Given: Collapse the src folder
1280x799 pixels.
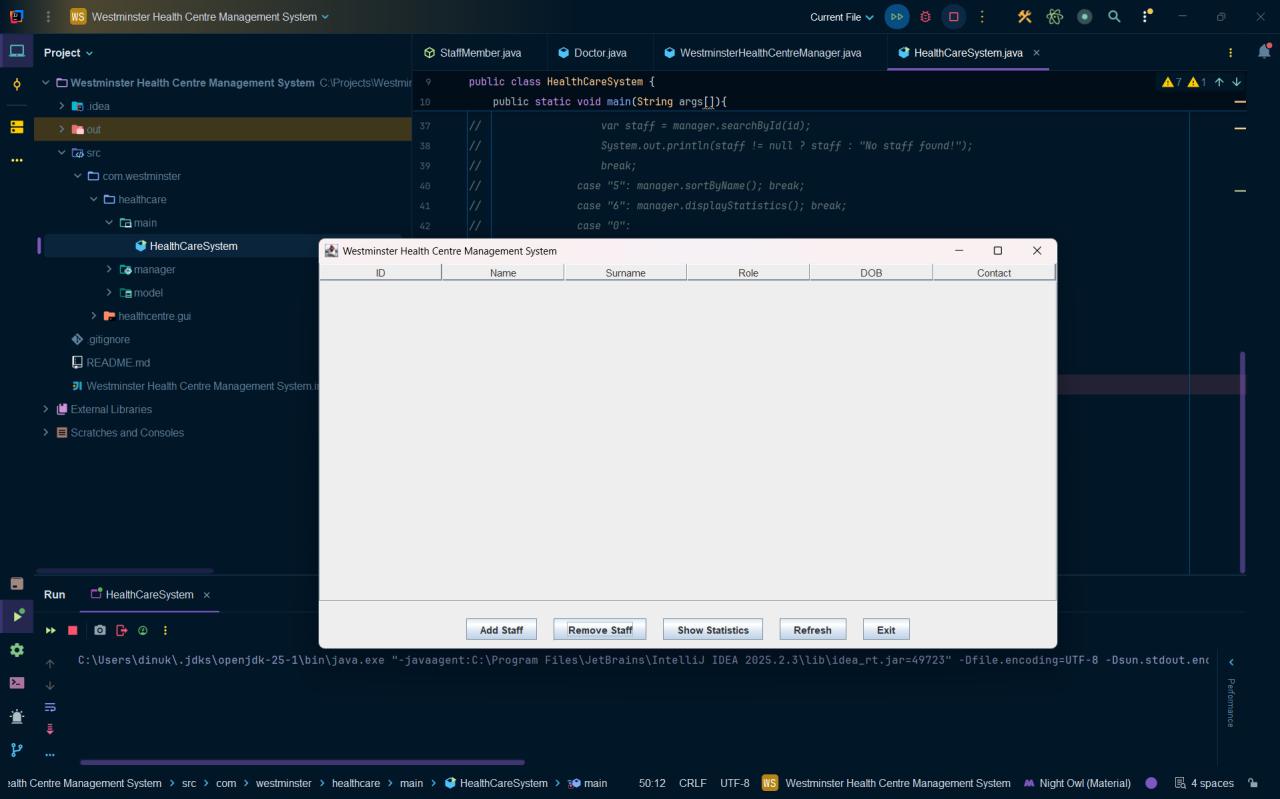Looking at the screenshot, I should [x=62, y=153].
